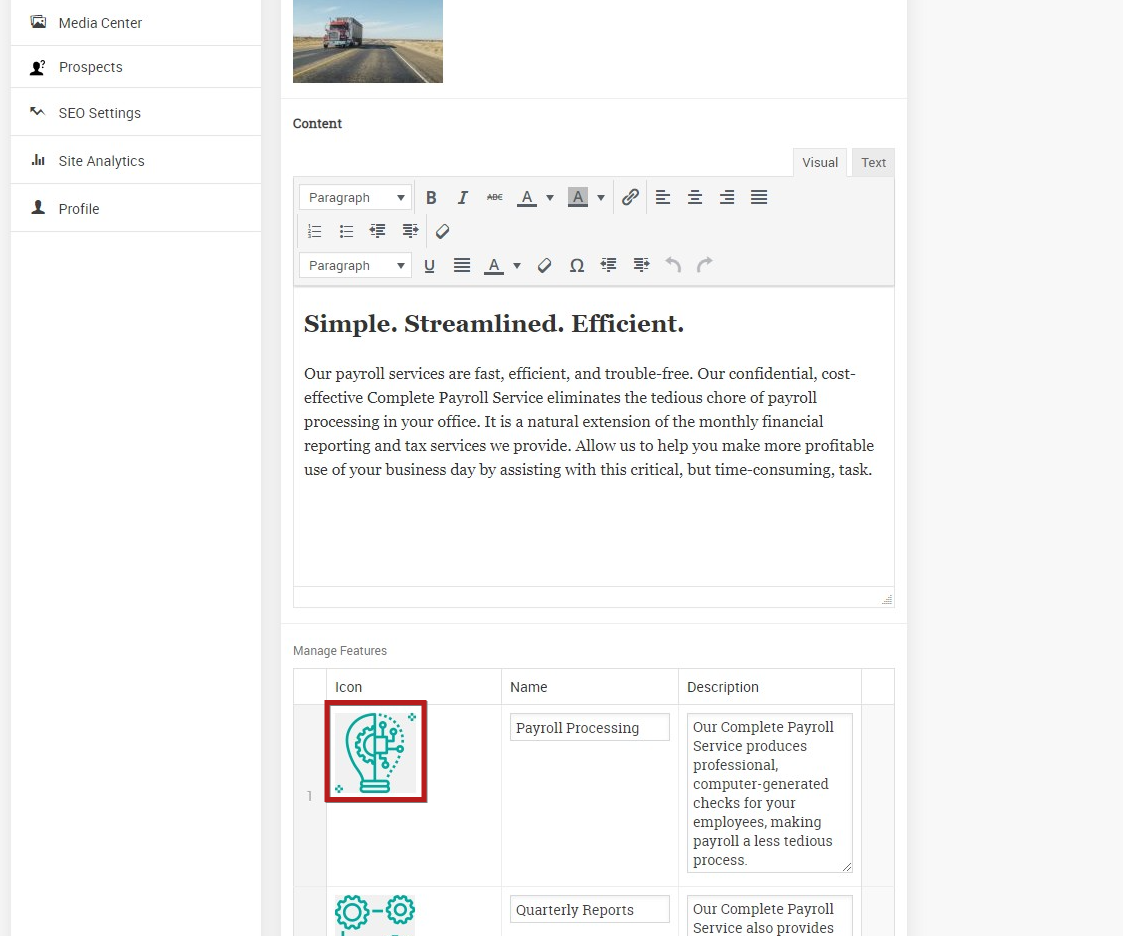Click the Payroll Processing description resize corner
The width and height of the screenshot is (1123, 936).
pos(847,867)
